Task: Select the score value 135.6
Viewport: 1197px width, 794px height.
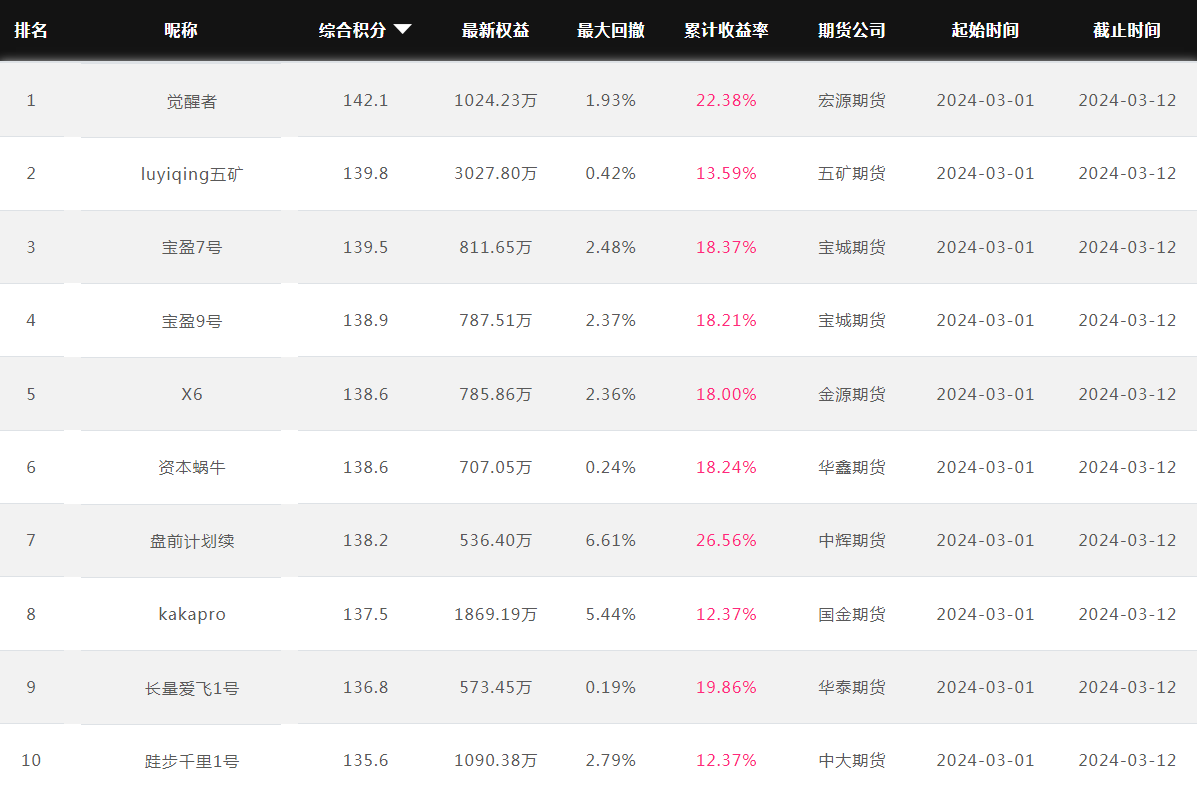Action: pyautogui.click(x=366, y=760)
